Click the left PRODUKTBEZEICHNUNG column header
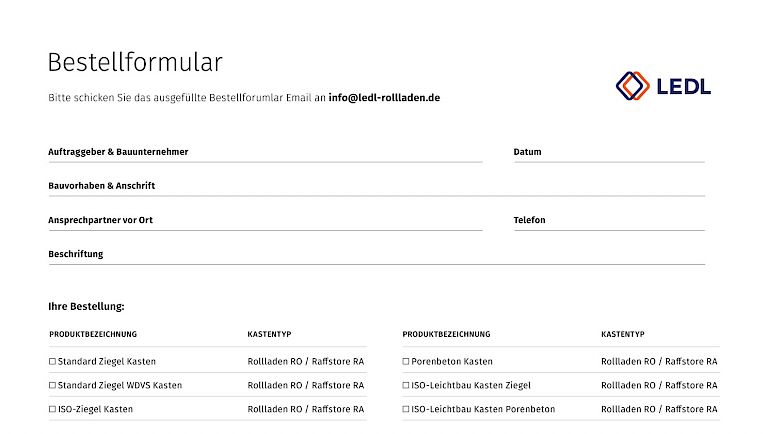Screen dimensions: 768x434 click(x=93, y=334)
